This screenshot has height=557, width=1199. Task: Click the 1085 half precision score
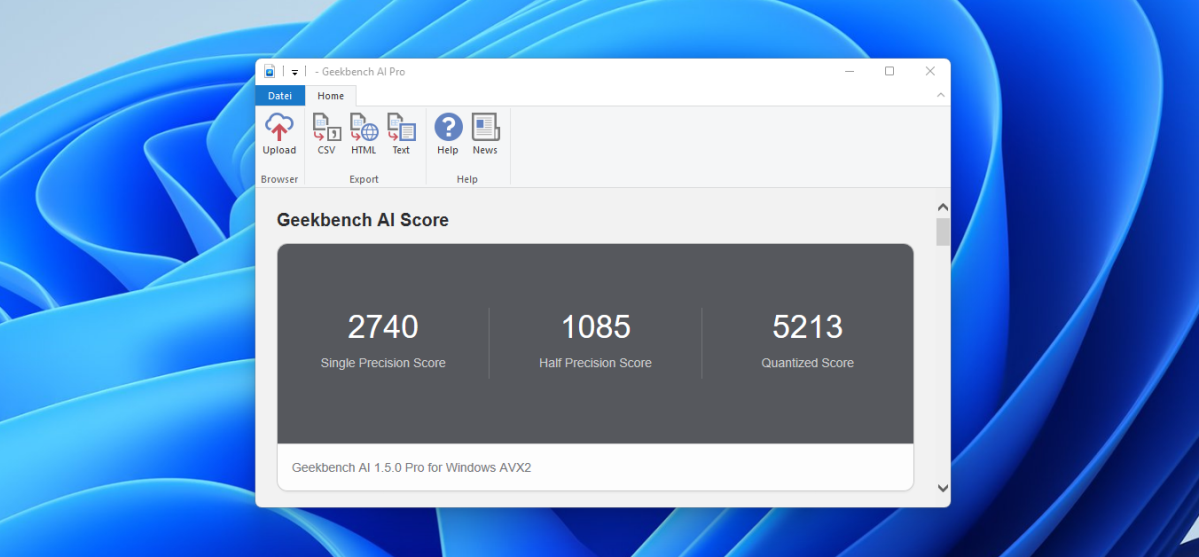coord(596,327)
